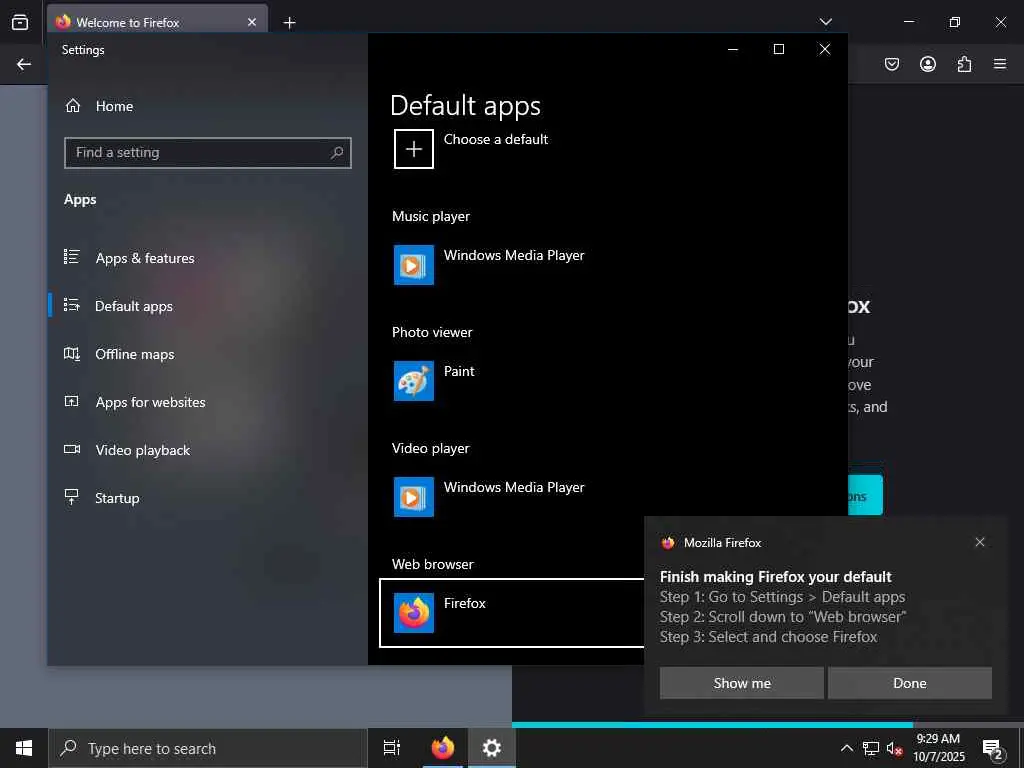The width and height of the screenshot is (1024, 768).
Task: Close the Welcome to Firefox tab
Action: [252, 22]
